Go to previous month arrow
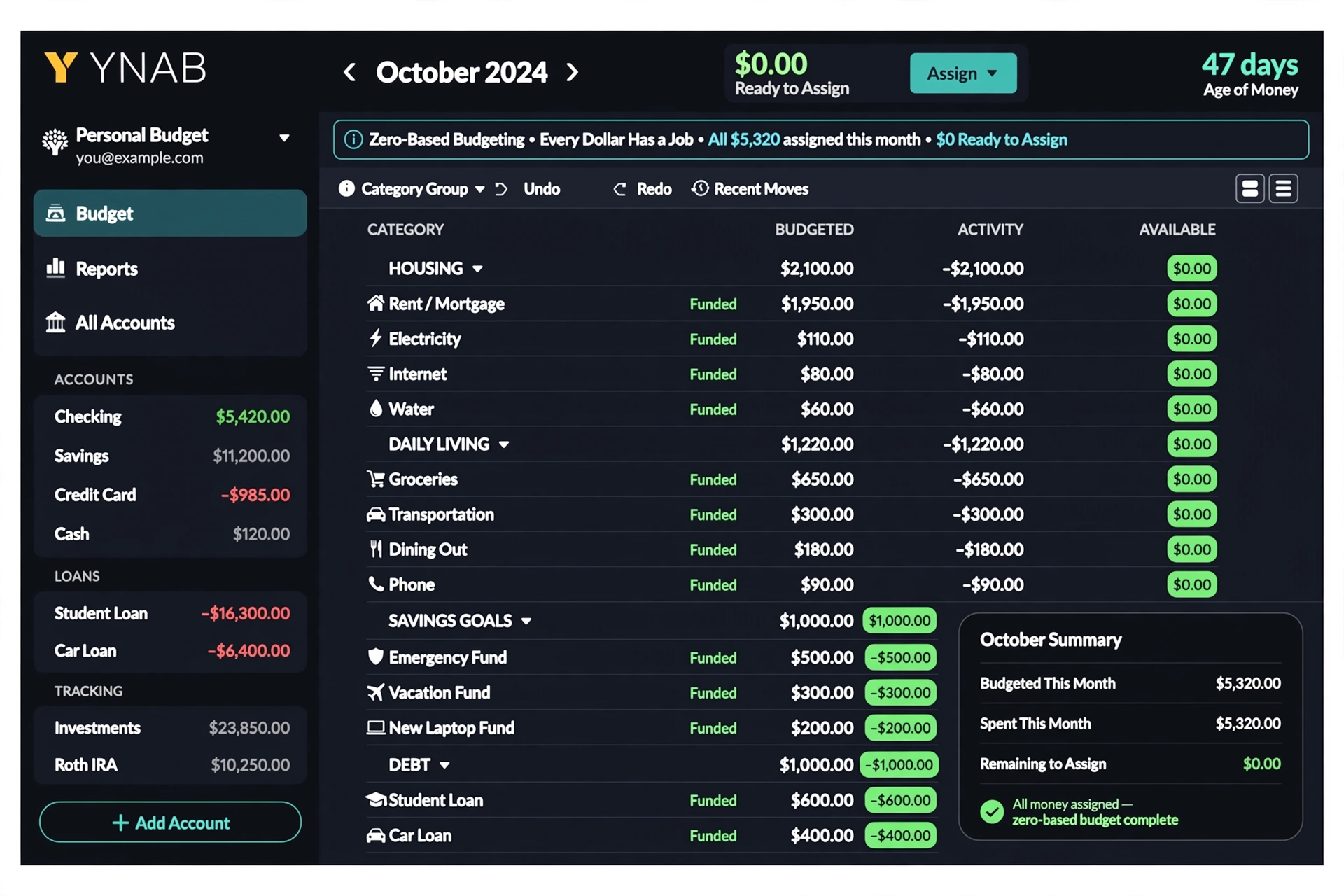This screenshot has height=896, width=1344. pyautogui.click(x=350, y=71)
